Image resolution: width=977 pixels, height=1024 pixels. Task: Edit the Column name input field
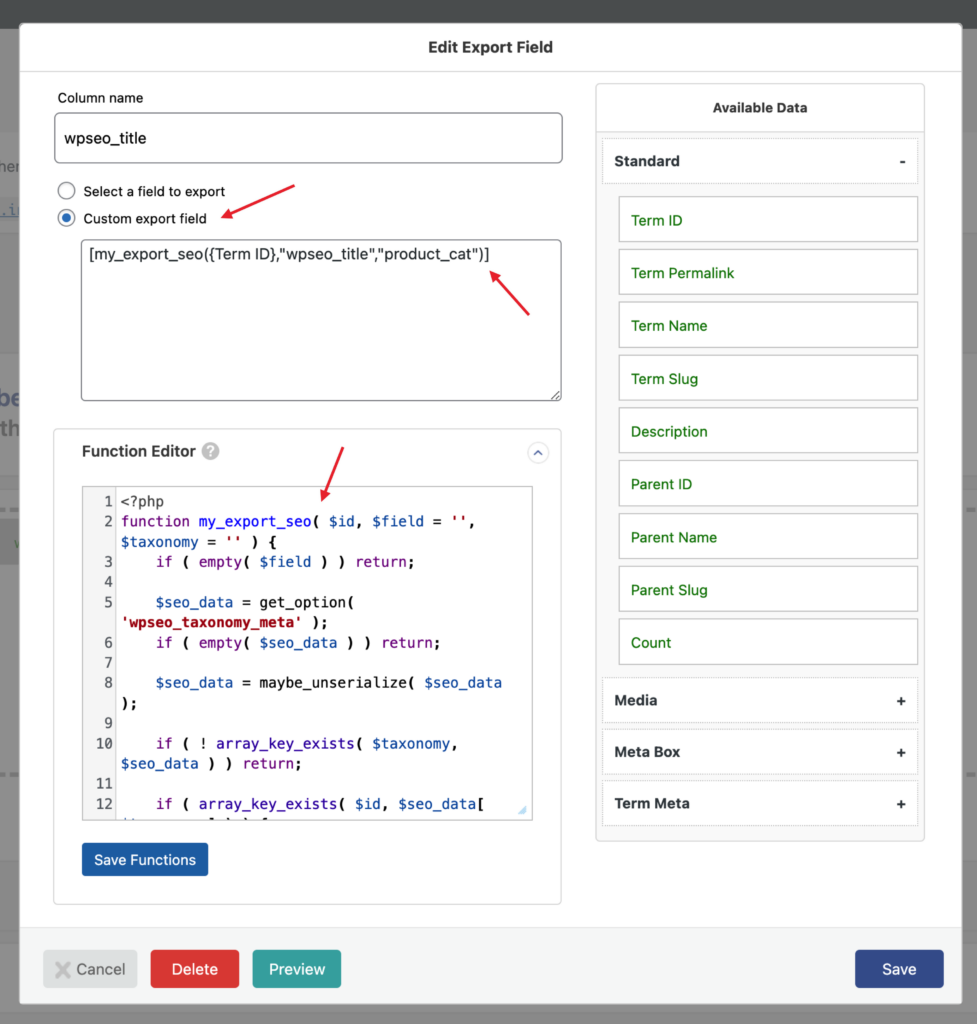pos(308,138)
